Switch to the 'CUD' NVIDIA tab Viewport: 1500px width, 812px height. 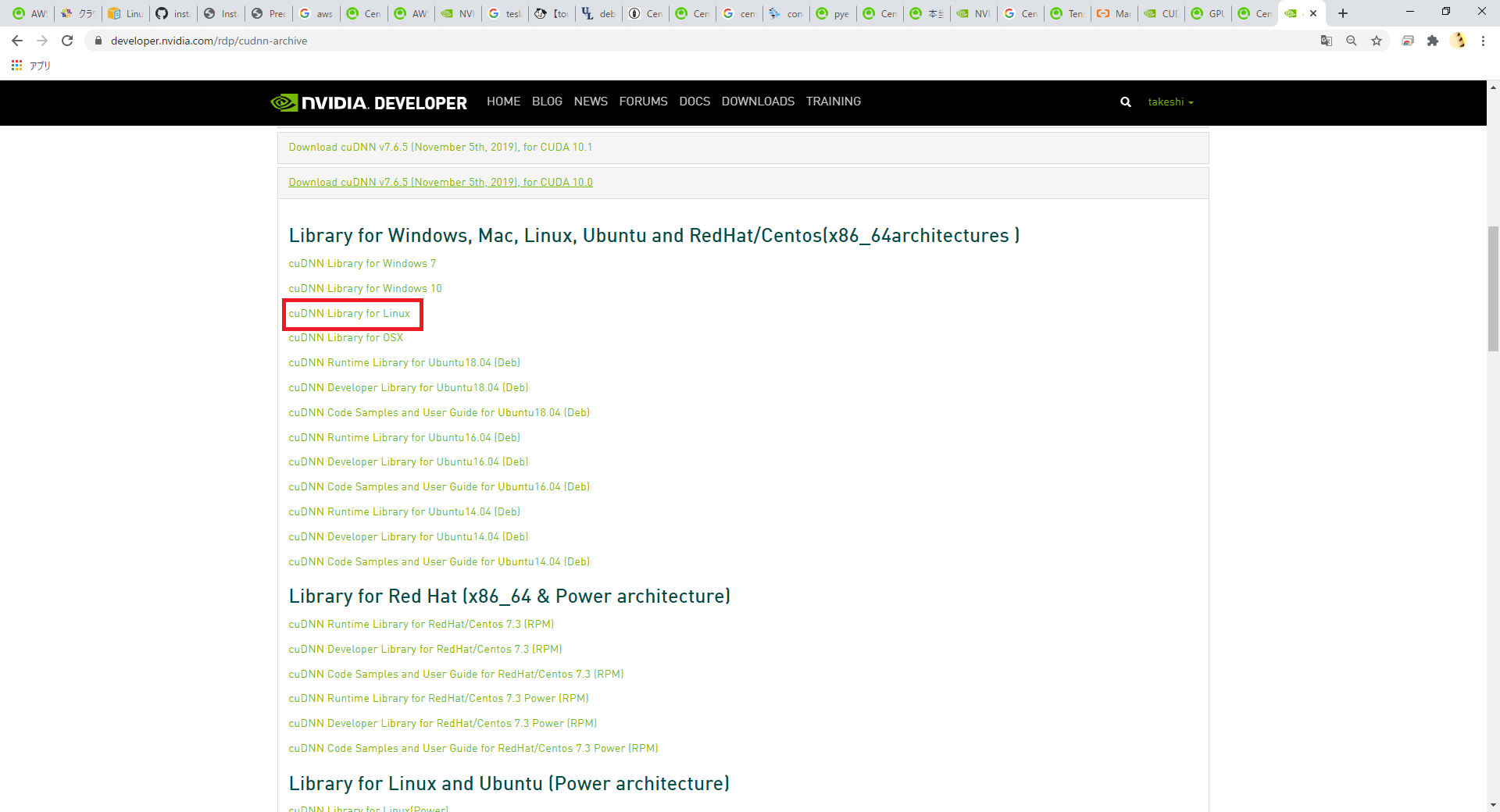[1161, 13]
